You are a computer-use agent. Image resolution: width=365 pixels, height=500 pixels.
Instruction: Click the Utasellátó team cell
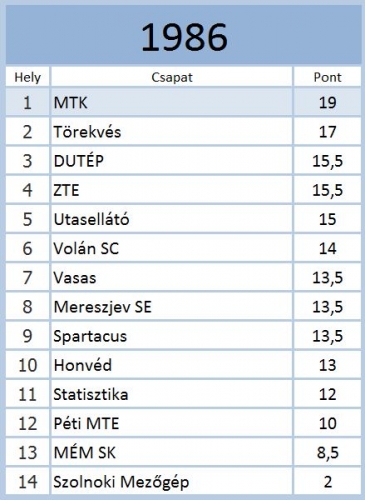click(172, 219)
